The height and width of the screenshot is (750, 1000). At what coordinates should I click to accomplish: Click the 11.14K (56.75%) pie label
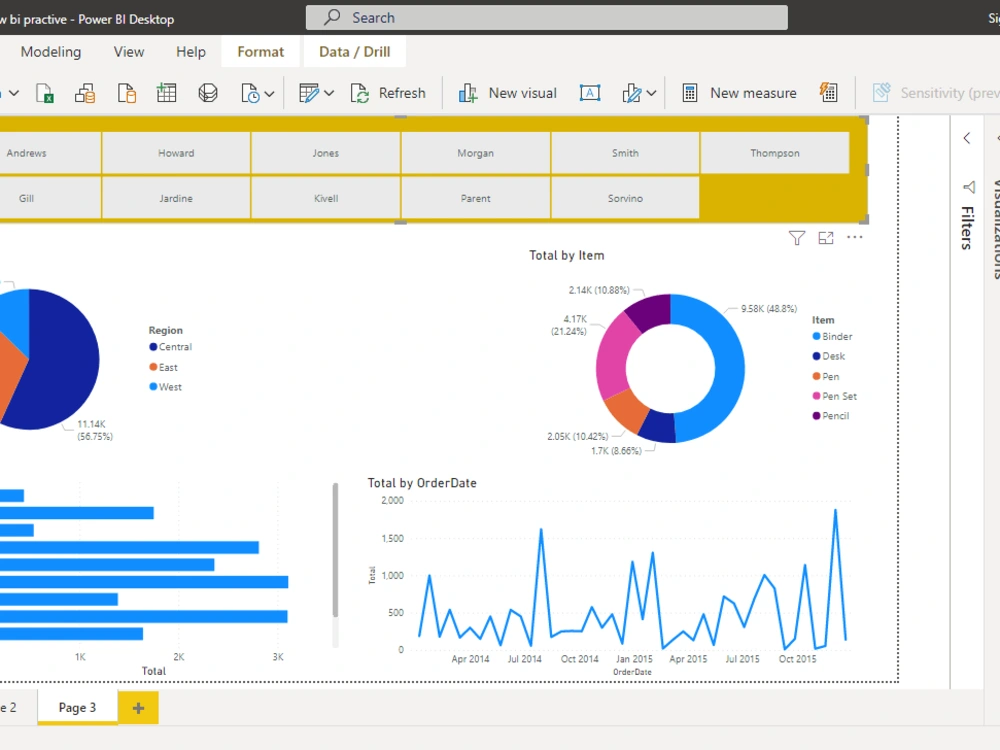tap(95, 430)
